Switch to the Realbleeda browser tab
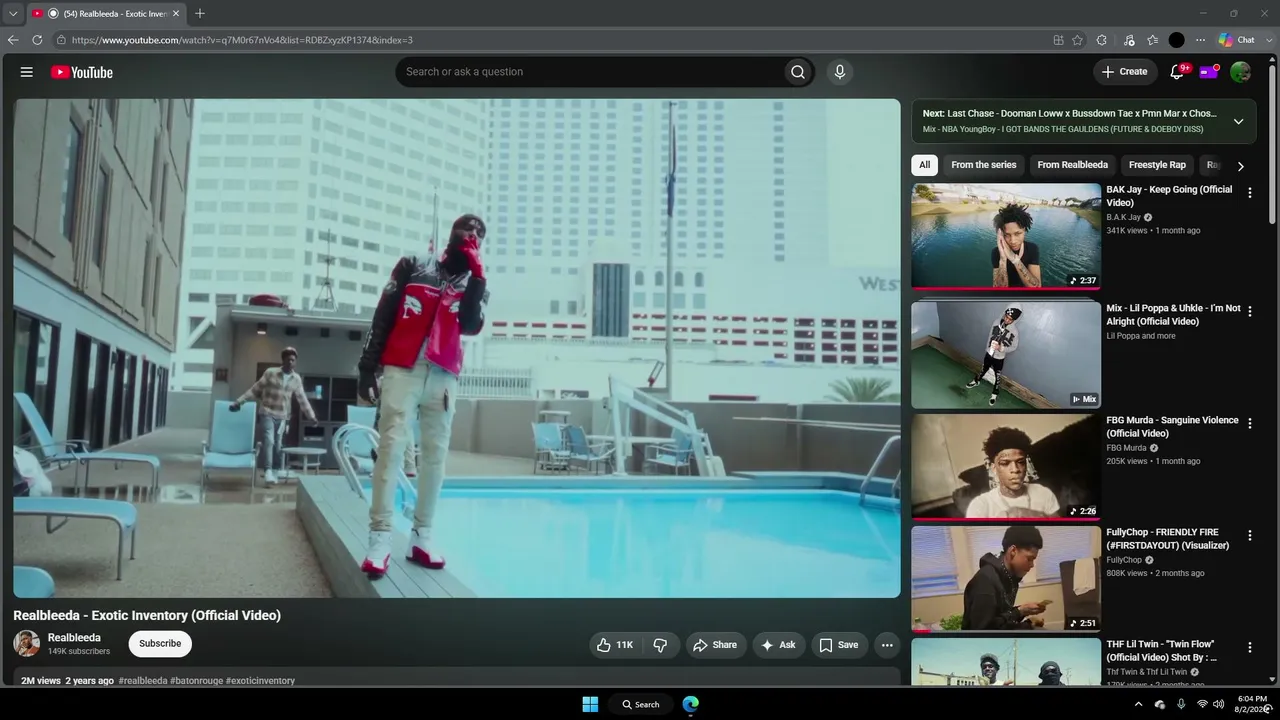 (x=106, y=14)
